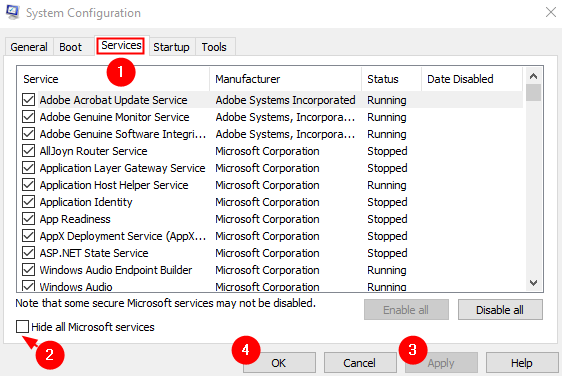Uncheck Adobe Genuine Monitor Service checkbox
The height and width of the screenshot is (376, 562).
click(28, 117)
